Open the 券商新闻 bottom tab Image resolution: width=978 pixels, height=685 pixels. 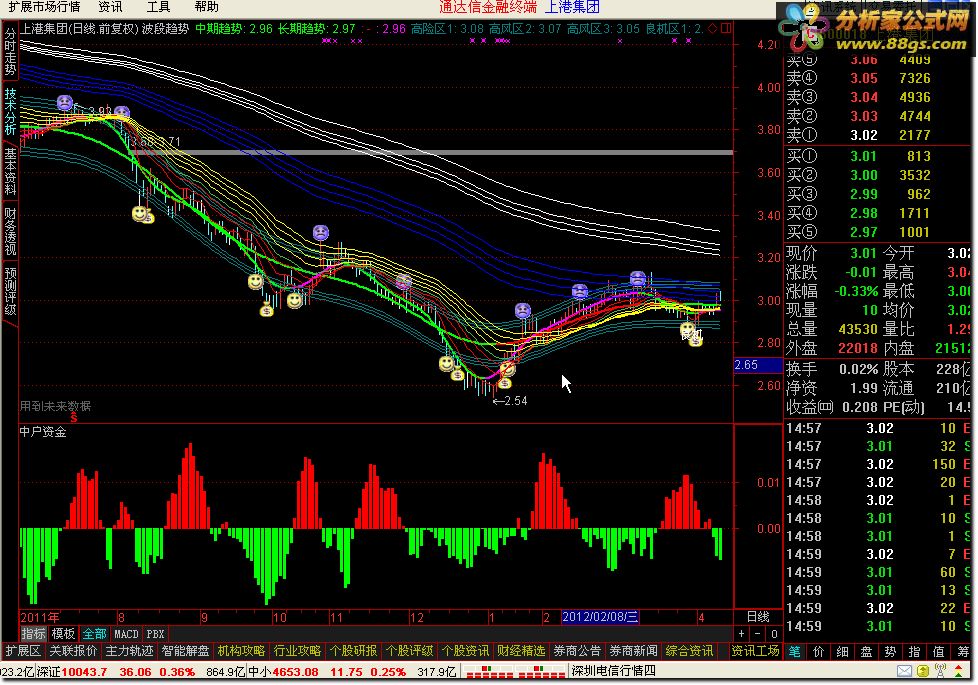pos(634,651)
